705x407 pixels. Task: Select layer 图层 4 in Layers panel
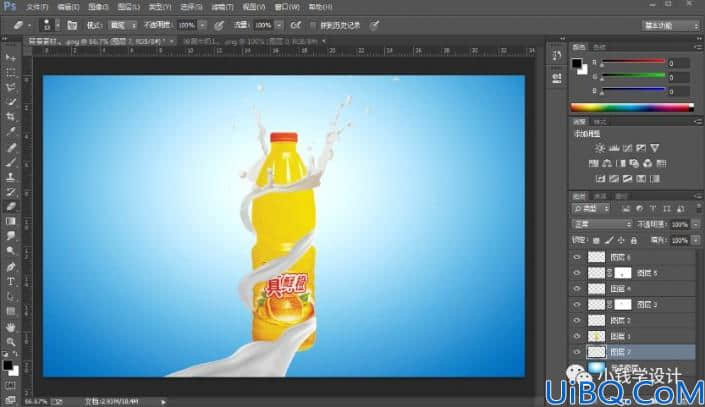[x=632, y=289]
